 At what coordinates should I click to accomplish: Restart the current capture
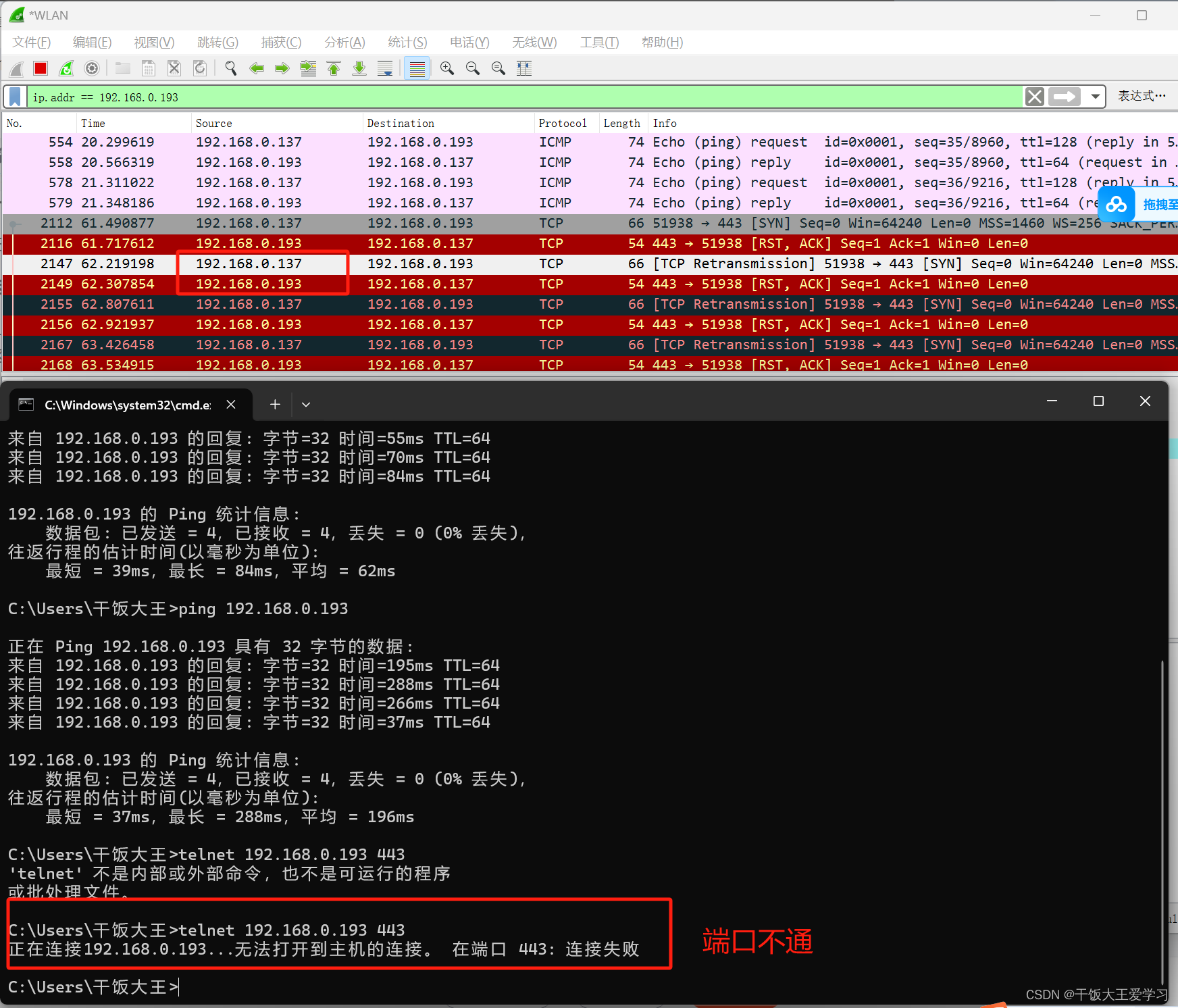(66, 68)
